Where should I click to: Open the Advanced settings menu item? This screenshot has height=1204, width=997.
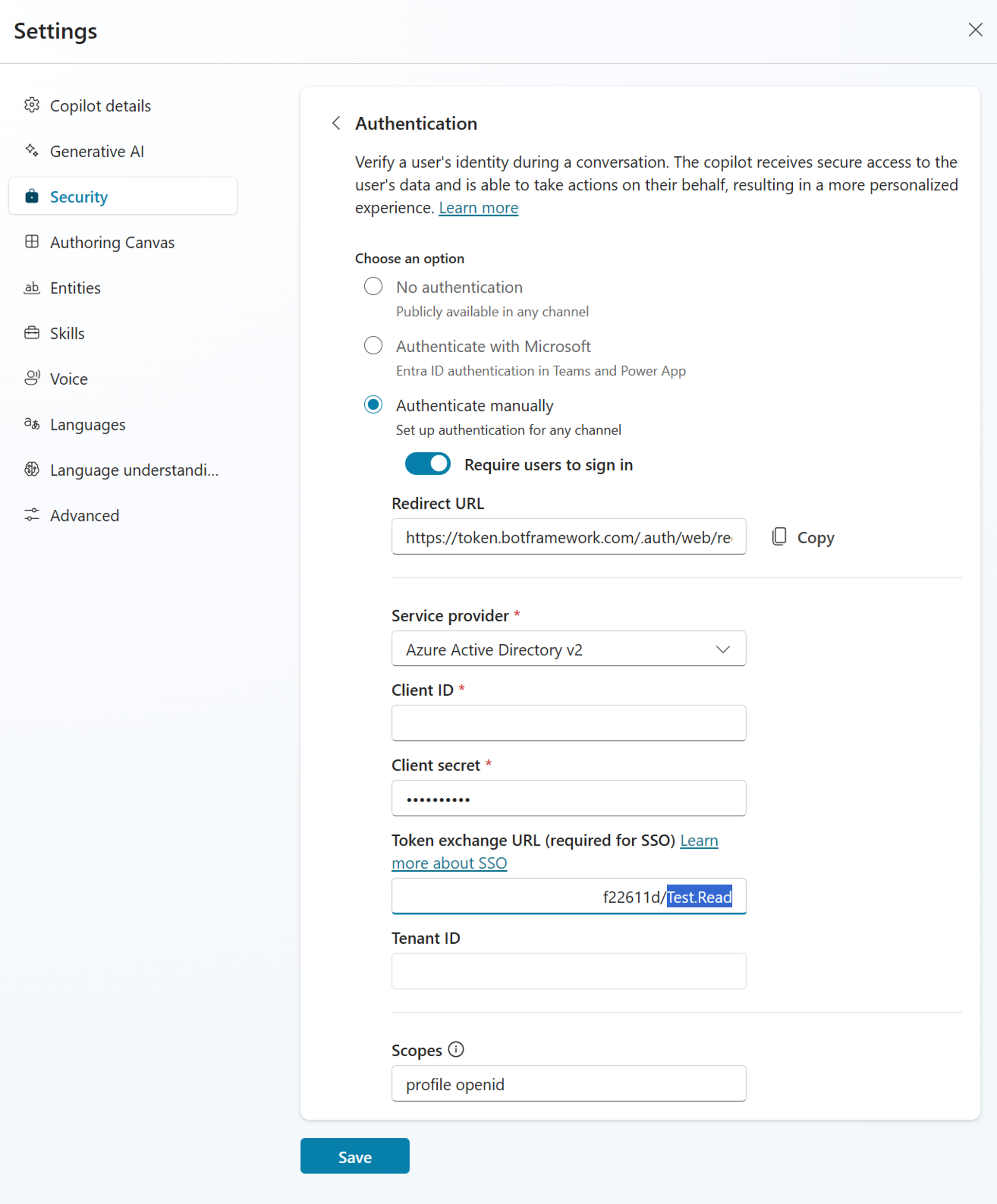[x=84, y=515]
